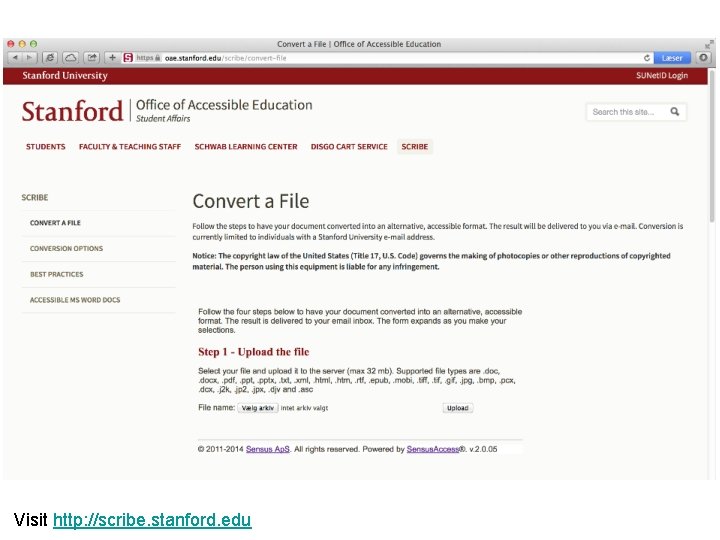Click SCRIBE sidebar heading
The height and width of the screenshot is (540, 720).
pos(34,197)
